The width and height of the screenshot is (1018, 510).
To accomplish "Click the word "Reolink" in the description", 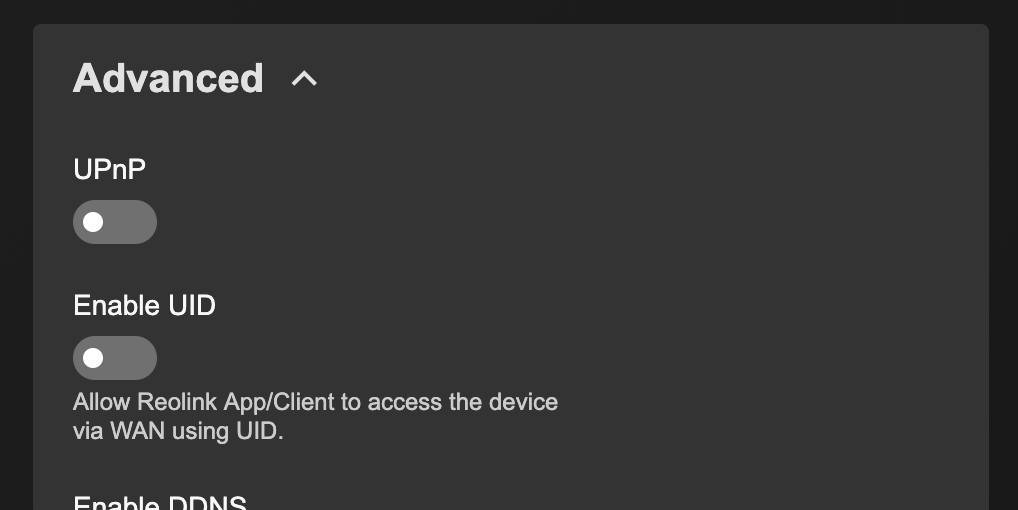I will [176, 403].
